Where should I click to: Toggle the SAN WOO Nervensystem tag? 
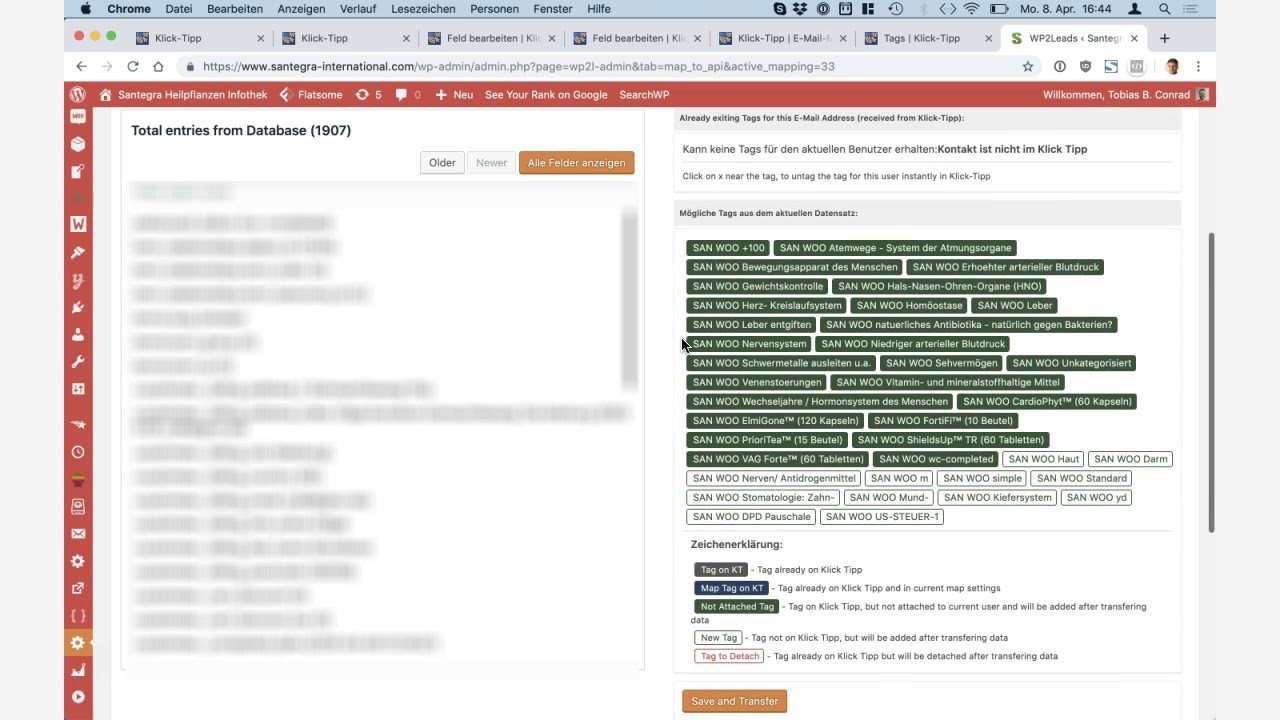[749, 344]
